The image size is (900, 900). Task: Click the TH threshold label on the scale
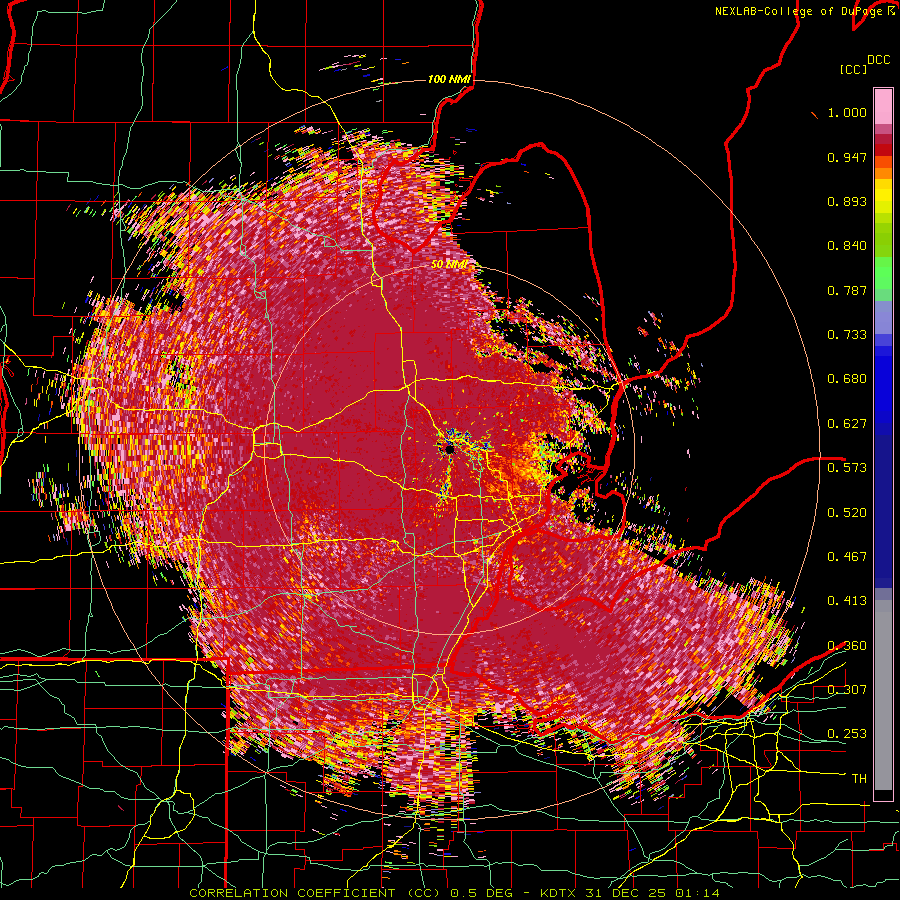click(859, 778)
